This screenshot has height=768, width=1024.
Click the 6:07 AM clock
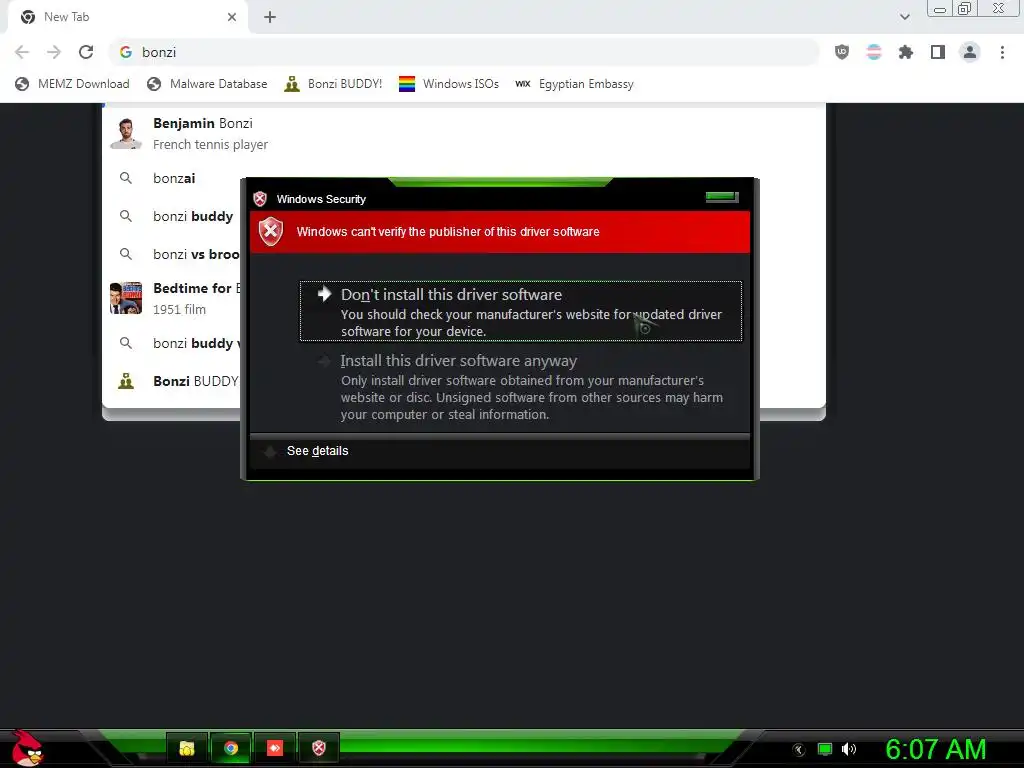(x=936, y=749)
